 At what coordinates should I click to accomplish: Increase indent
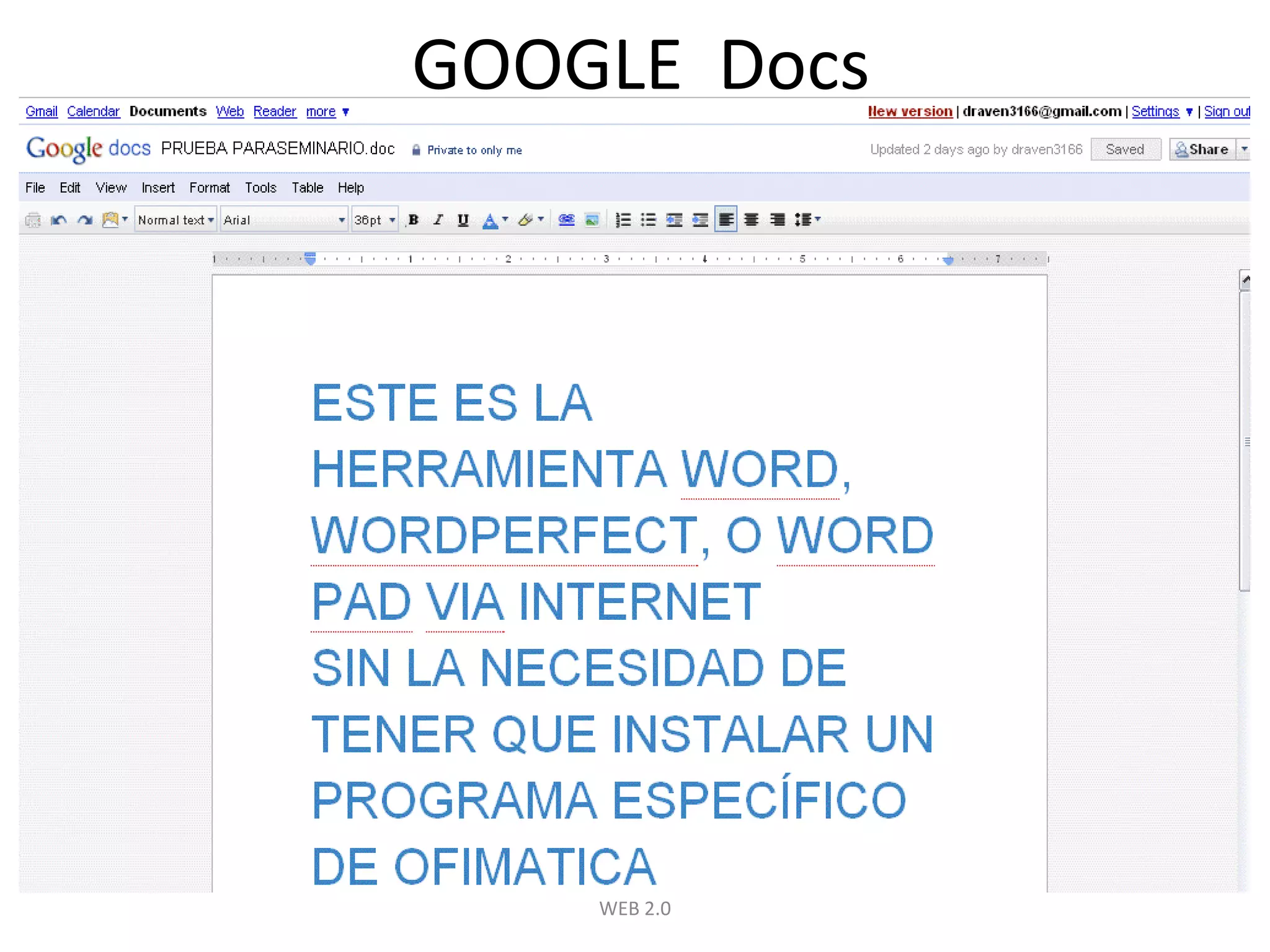coord(700,220)
